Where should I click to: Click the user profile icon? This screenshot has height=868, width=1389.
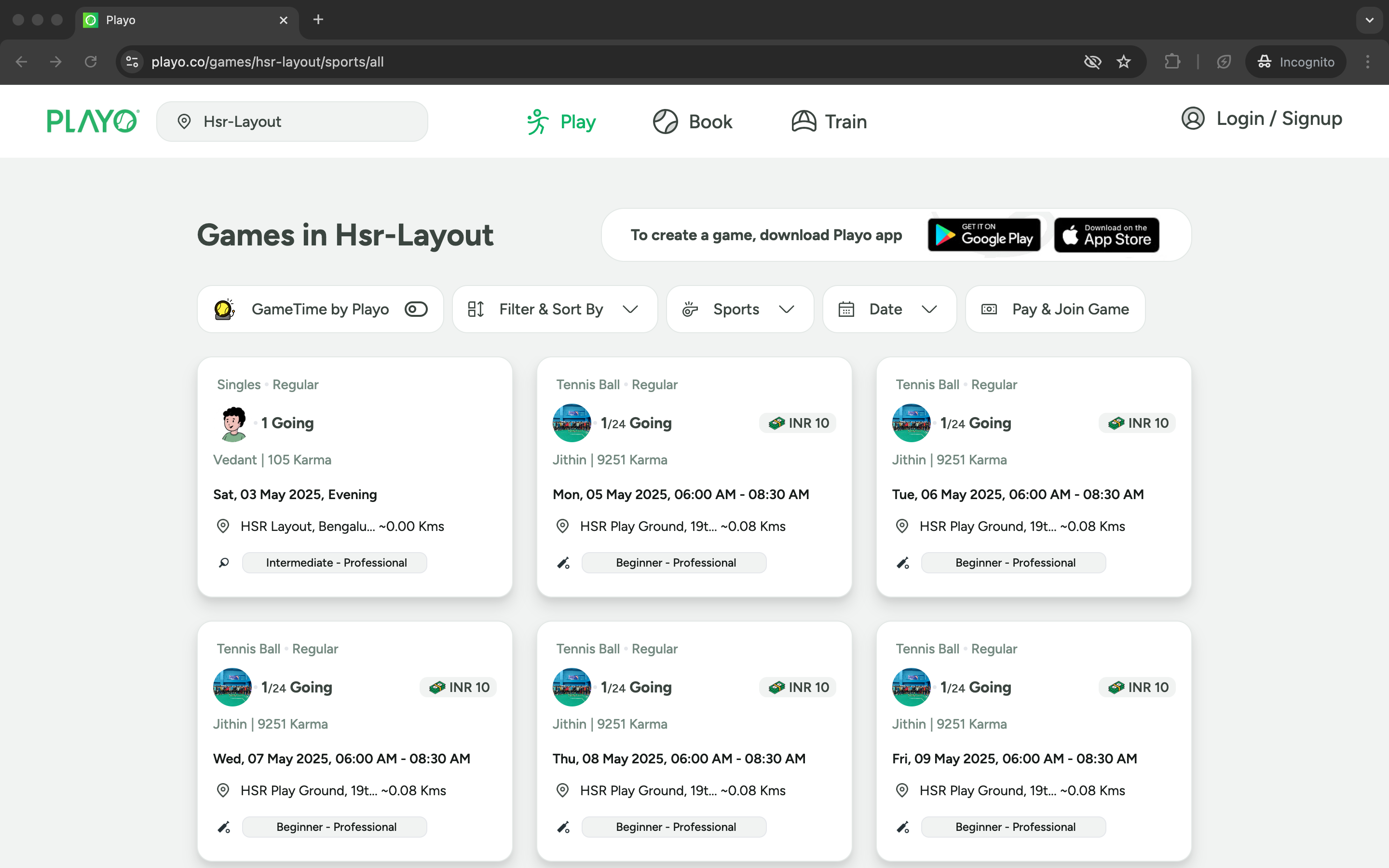pos(1193,119)
